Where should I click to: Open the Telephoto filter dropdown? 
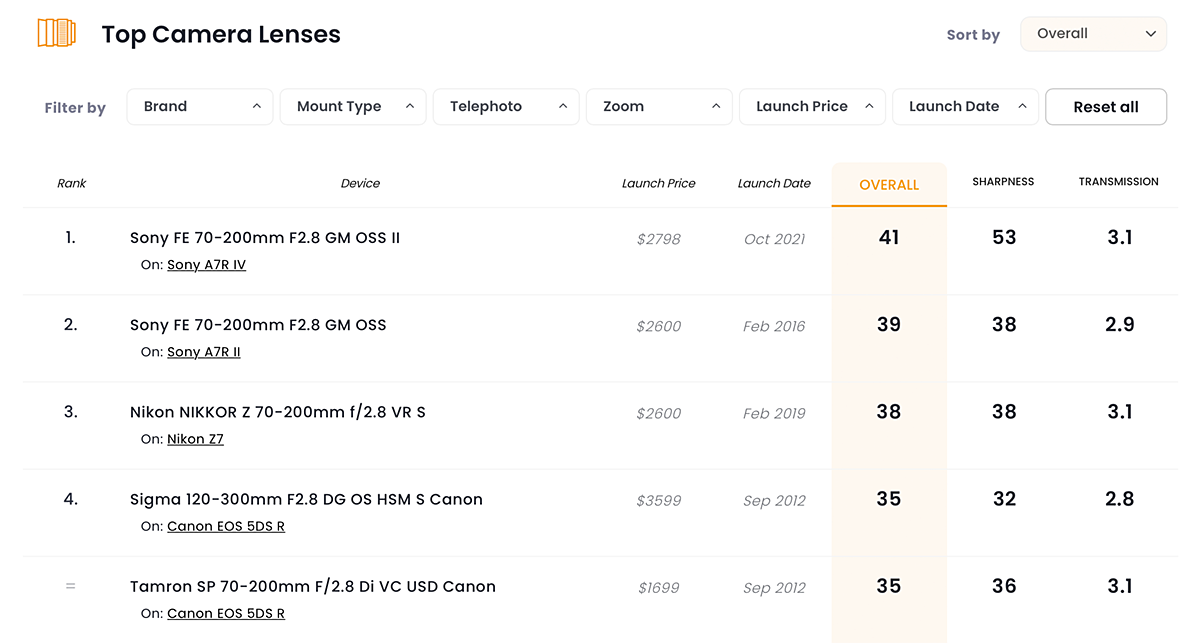pyautogui.click(x=506, y=107)
